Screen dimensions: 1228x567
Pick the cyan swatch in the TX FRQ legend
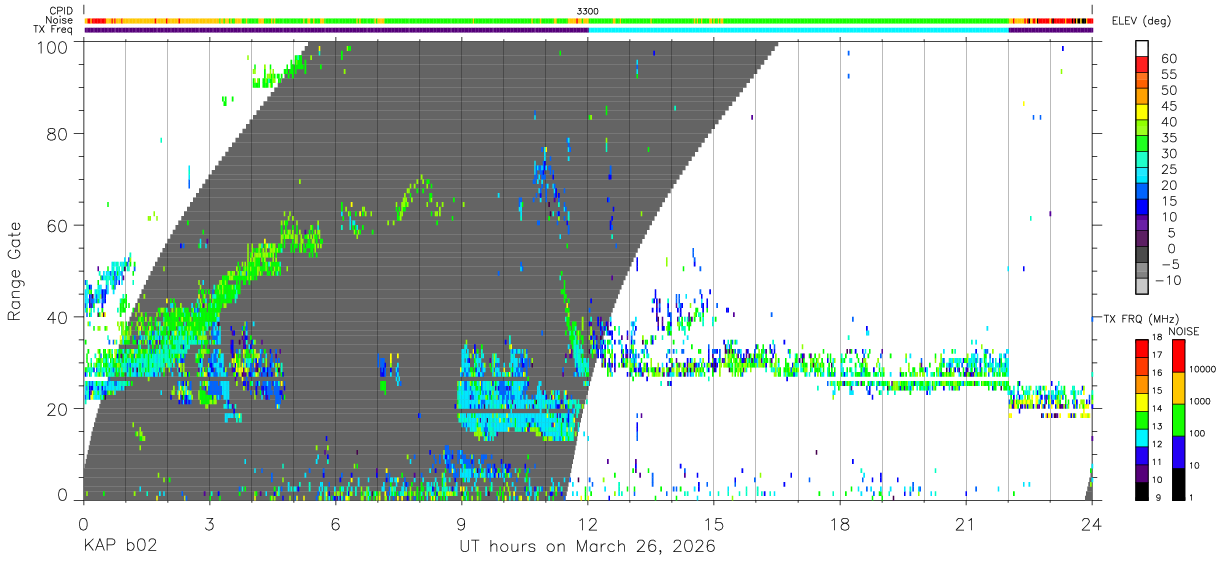[x=1142, y=437]
